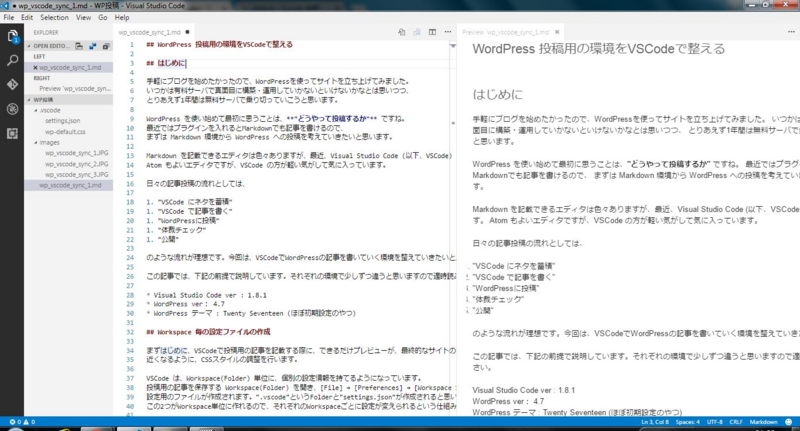Click Open Preview to the Side icon
This screenshot has width=800, height=431.
point(417,32)
